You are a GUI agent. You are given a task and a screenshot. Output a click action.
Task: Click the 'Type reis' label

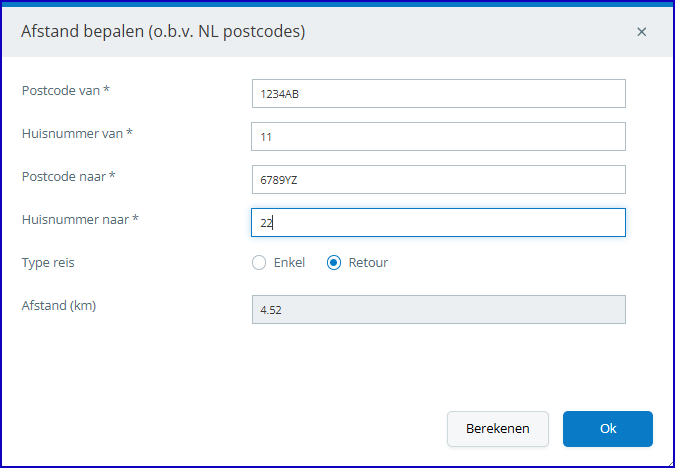tap(48, 263)
